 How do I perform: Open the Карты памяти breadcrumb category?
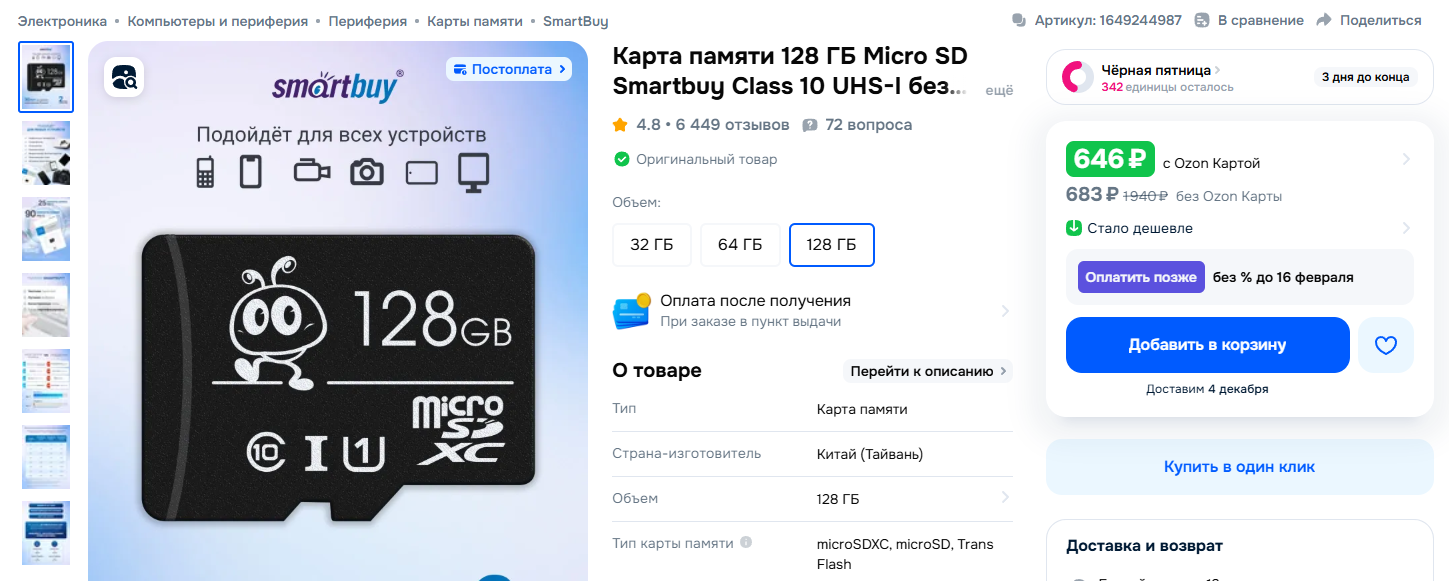(475, 21)
